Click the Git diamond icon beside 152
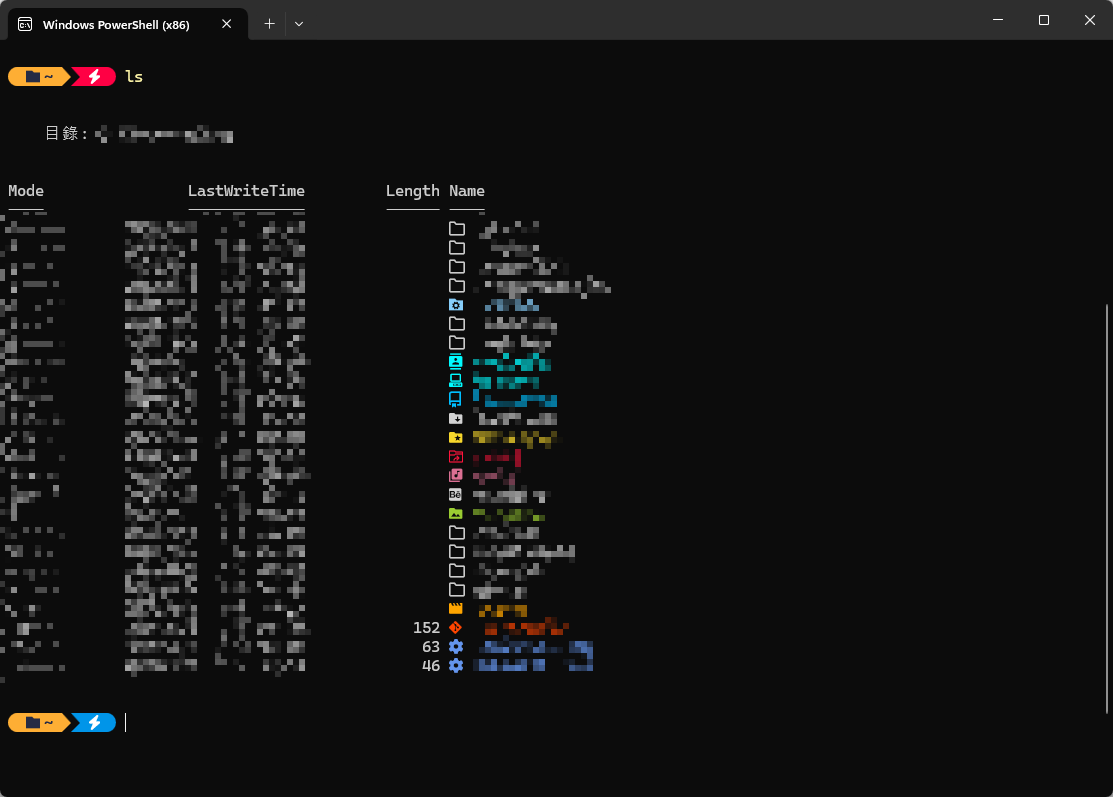 (456, 627)
